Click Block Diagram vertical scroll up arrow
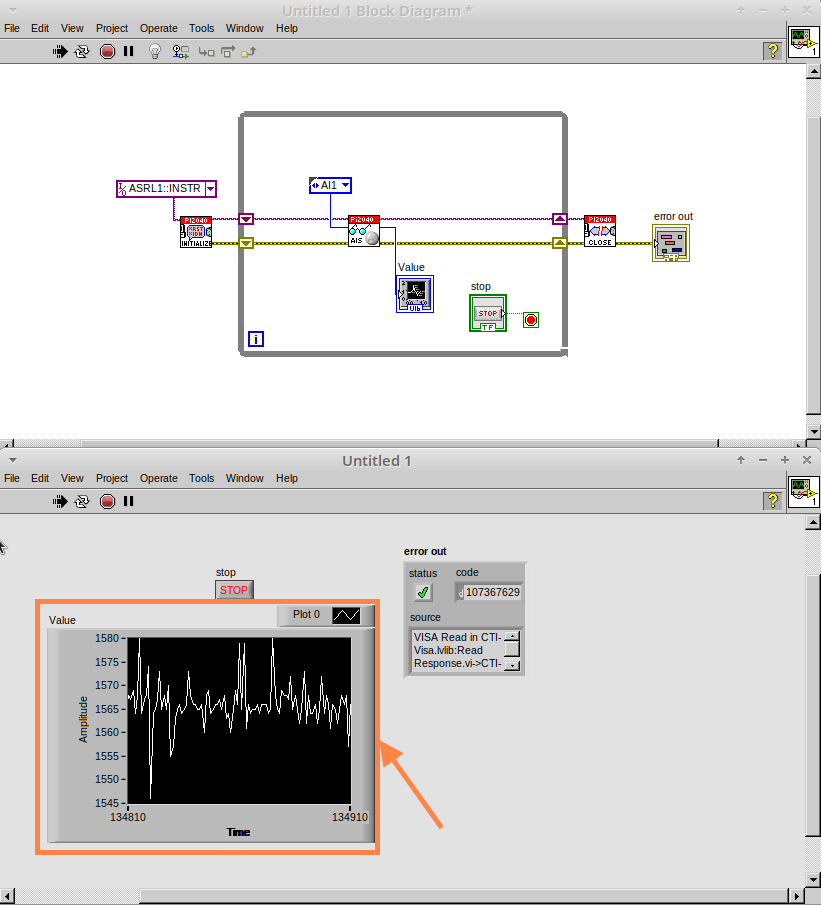The image size is (821, 905). tap(813, 72)
